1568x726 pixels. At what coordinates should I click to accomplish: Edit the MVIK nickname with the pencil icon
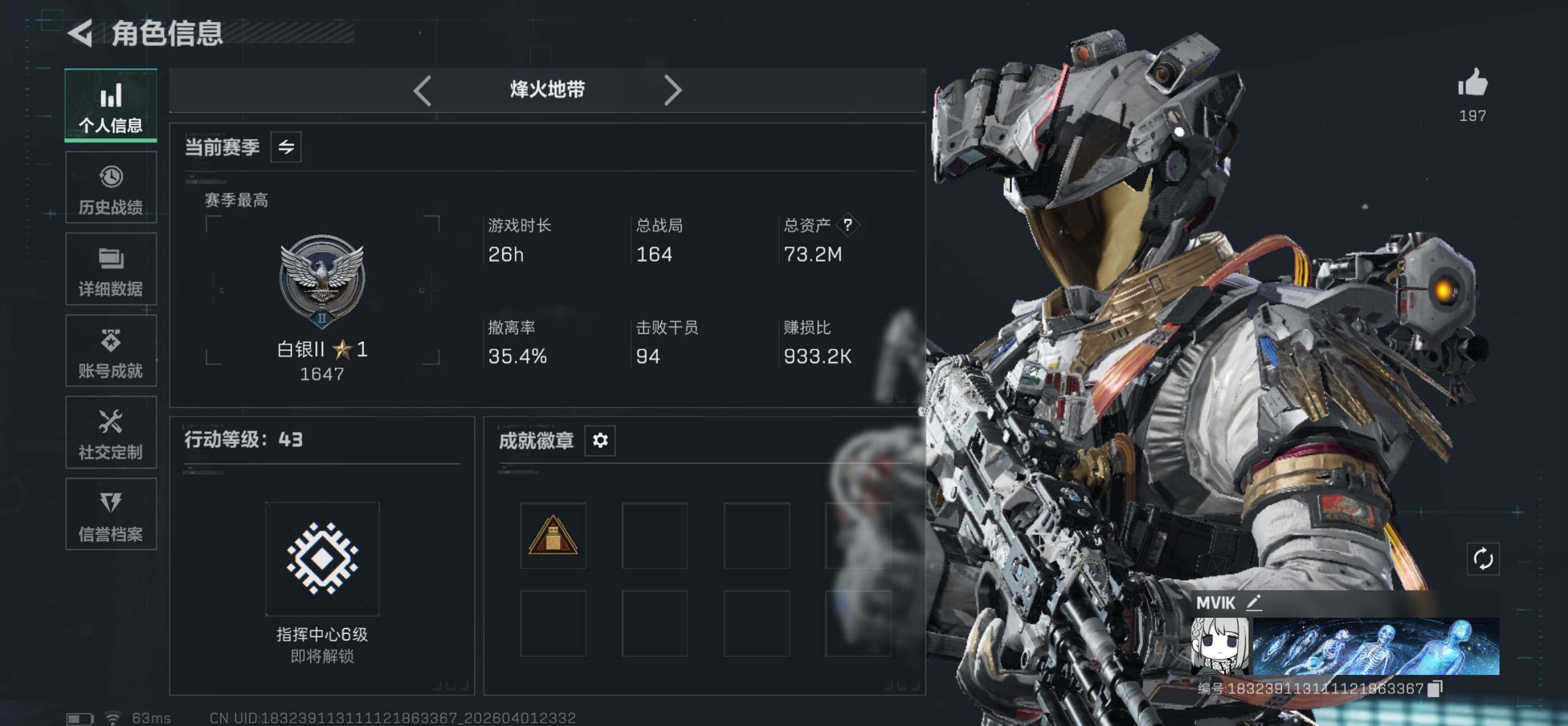pyautogui.click(x=1253, y=603)
